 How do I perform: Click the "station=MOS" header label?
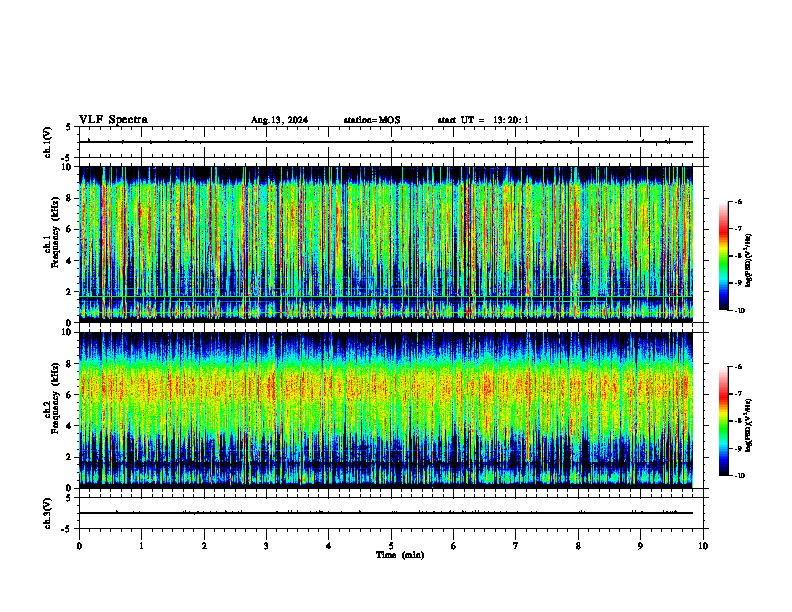372,120
